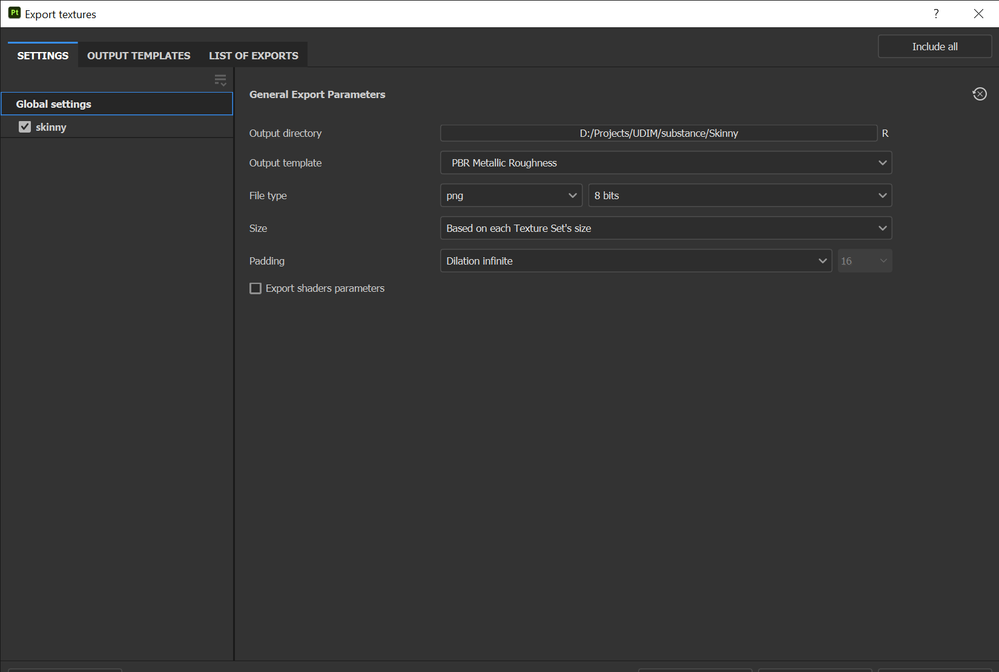999x672 pixels.
Task: Switch to the LIST OF EXPORTS tab
Action: coord(253,55)
